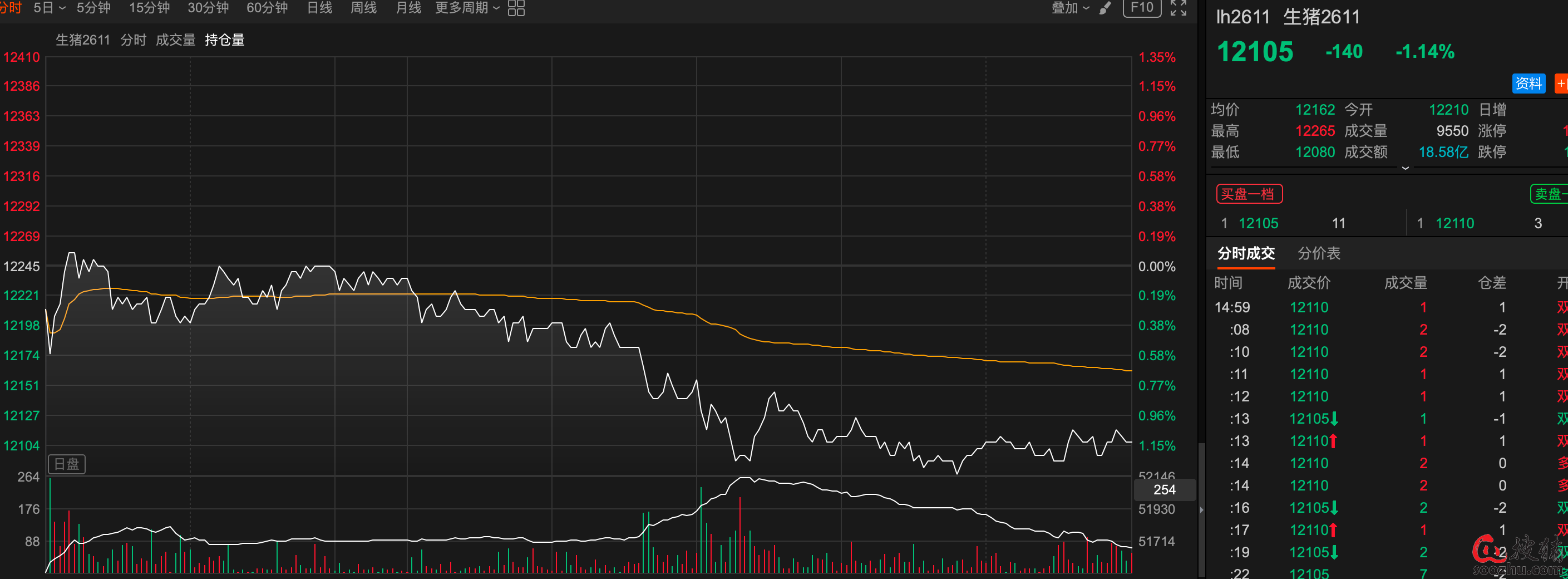Open the 5日 period dropdown
Image resolution: width=1568 pixels, height=579 pixels.
point(50,8)
